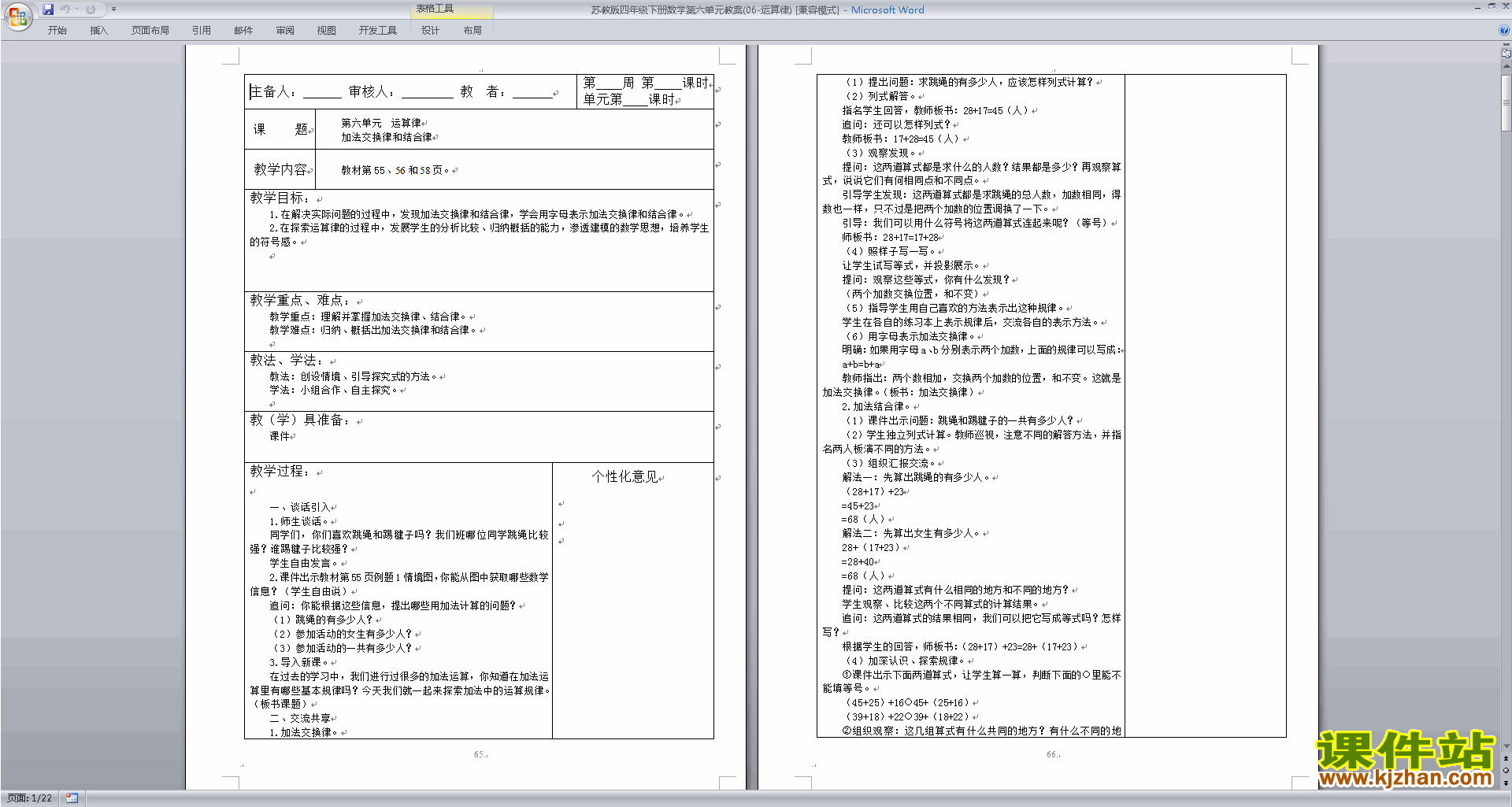Click the 教学内容 cell label
1512x807 pixels.
[280, 169]
